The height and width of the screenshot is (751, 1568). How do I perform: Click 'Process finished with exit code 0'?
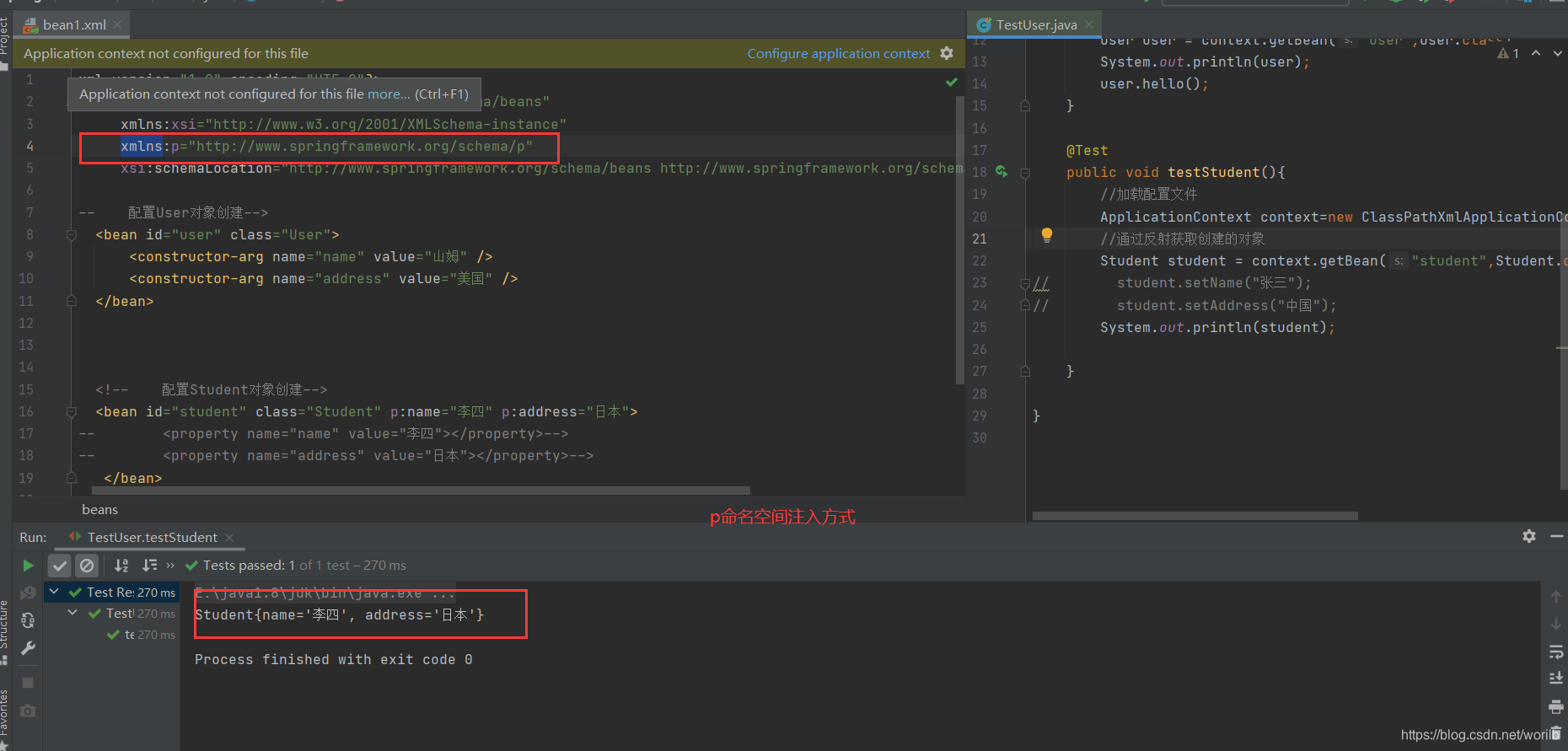pyautogui.click(x=334, y=659)
